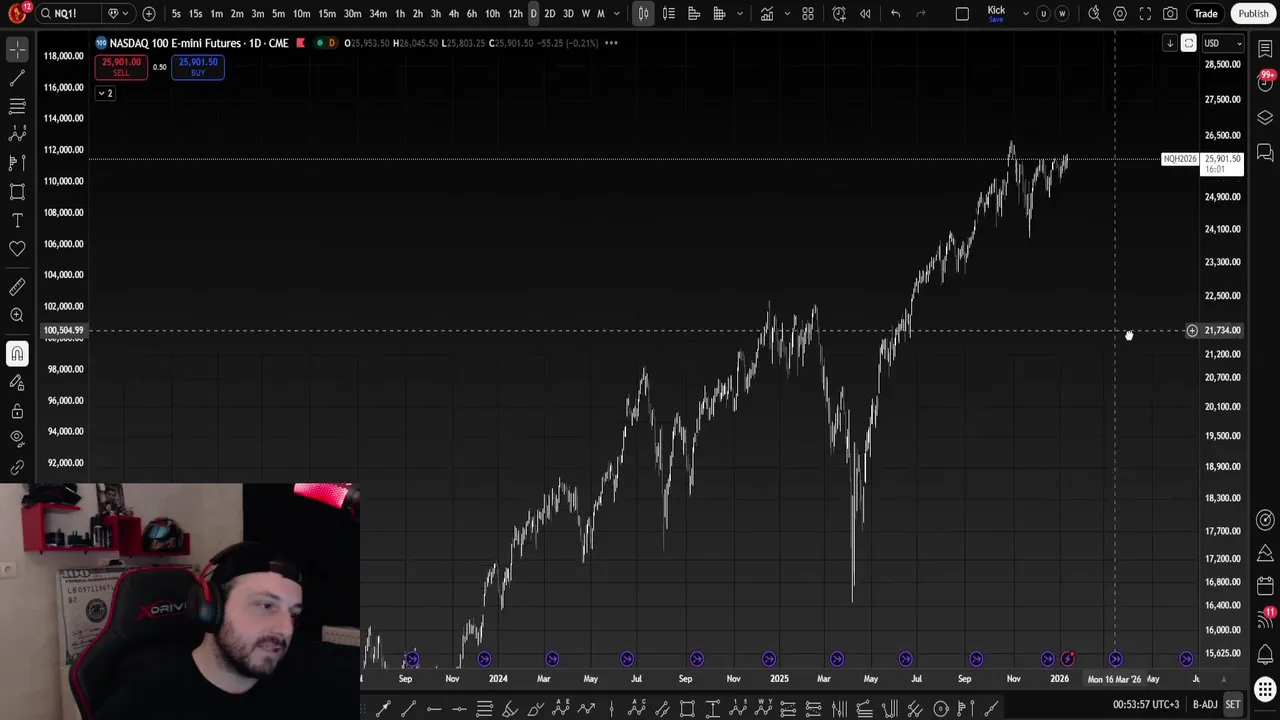Open the candlestick chart type selector
The image size is (1280, 720).
643,14
